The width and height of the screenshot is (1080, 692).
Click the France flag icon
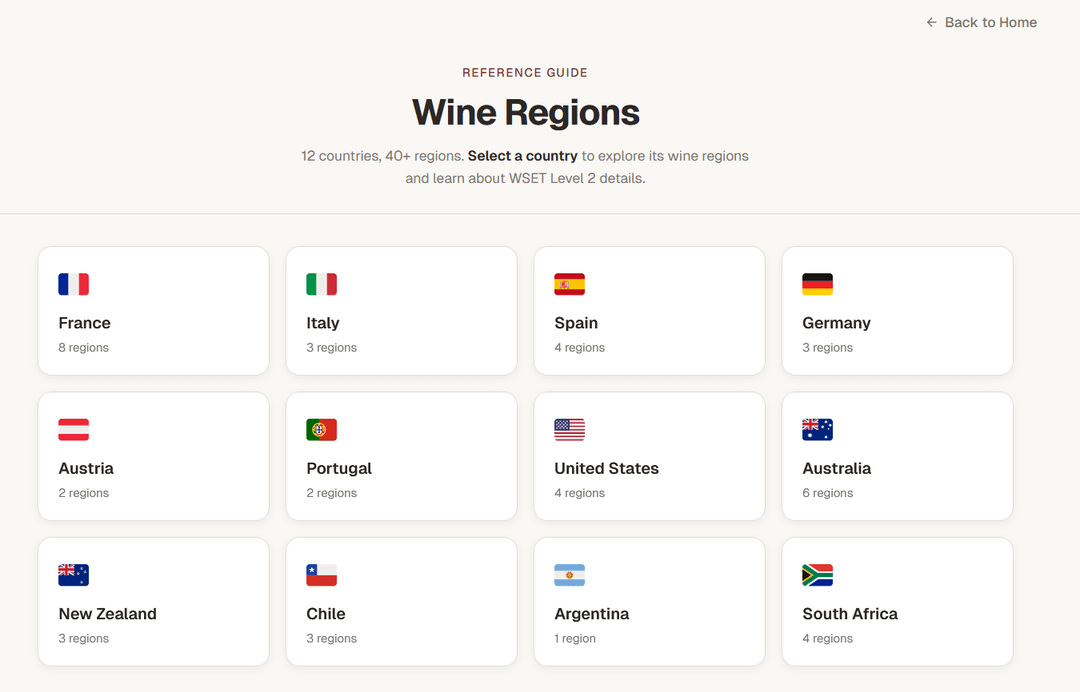73,284
